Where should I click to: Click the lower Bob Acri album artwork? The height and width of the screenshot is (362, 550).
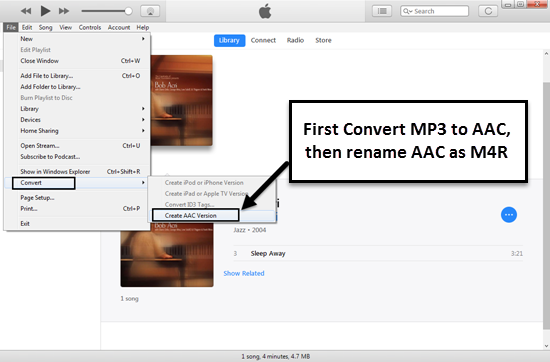coord(167,255)
